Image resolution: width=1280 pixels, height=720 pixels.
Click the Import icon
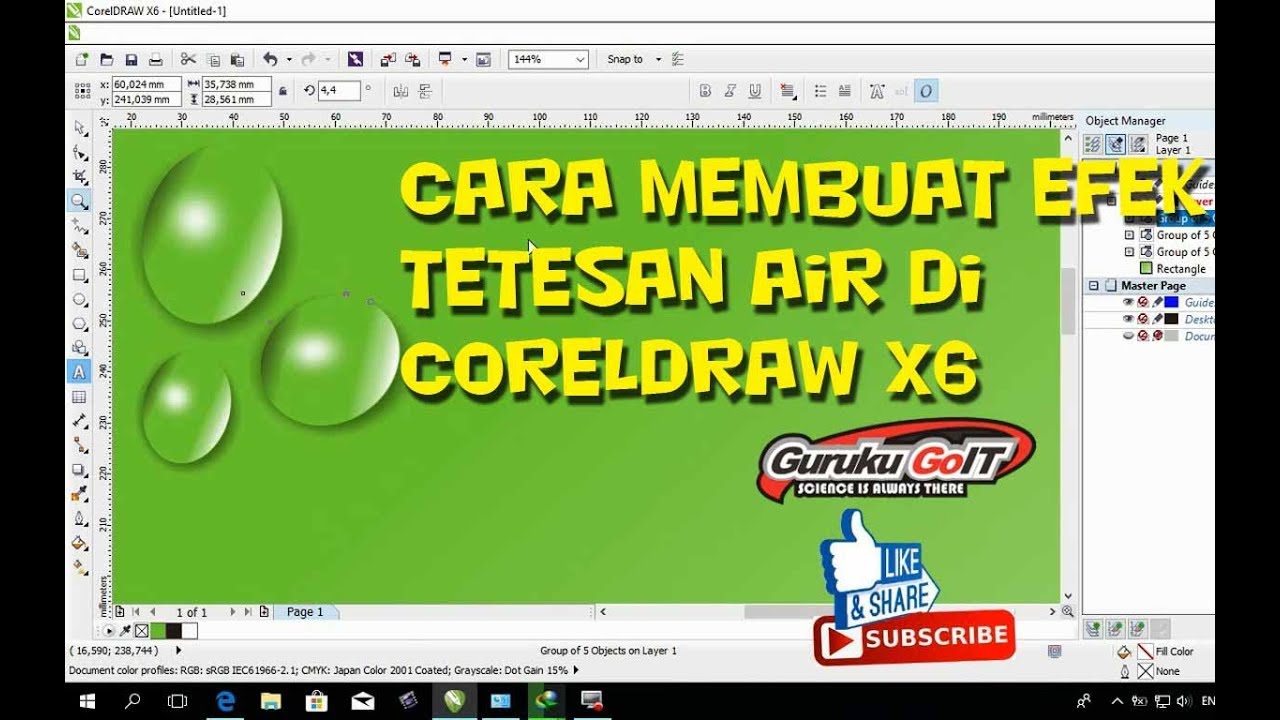(x=388, y=60)
